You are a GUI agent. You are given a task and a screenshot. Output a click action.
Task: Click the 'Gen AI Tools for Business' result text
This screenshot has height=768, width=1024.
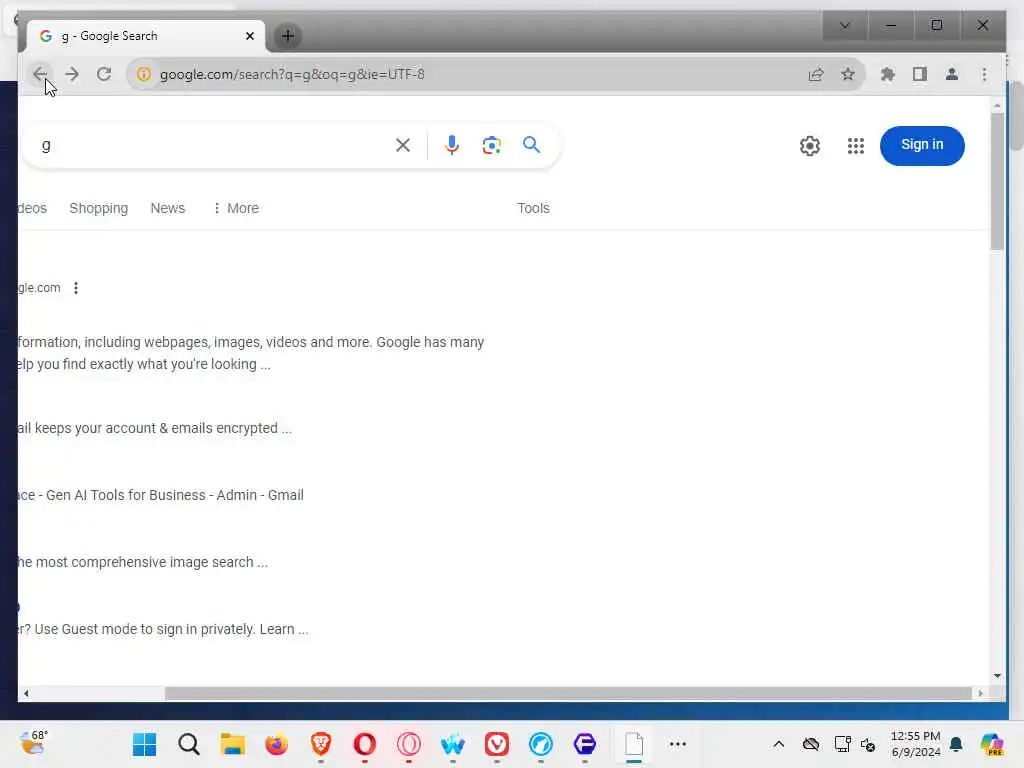[126, 495]
